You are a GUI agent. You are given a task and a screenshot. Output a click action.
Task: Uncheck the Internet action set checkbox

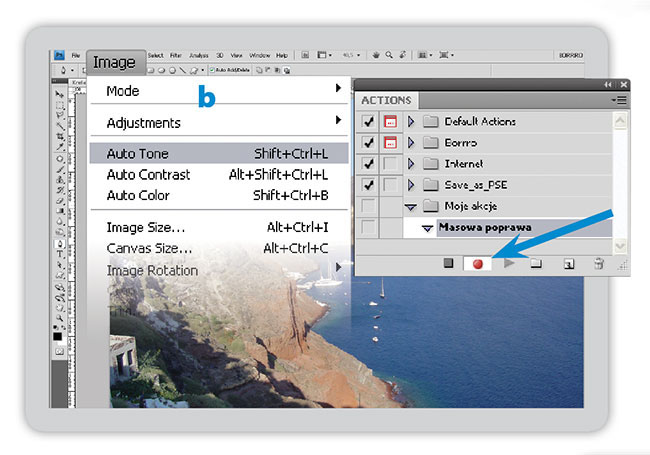tap(369, 163)
